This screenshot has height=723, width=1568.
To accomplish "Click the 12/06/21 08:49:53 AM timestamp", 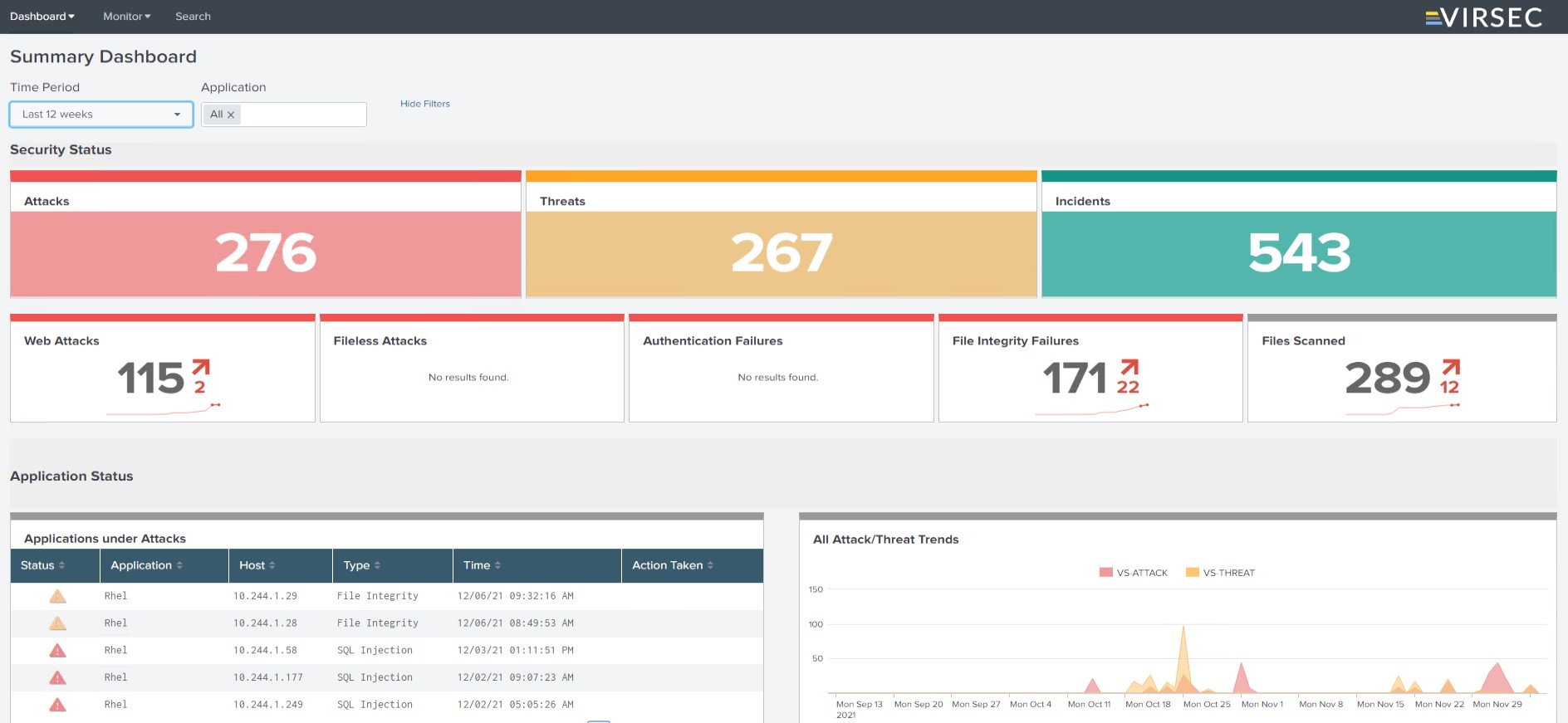I will pyautogui.click(x=515, y=623).
